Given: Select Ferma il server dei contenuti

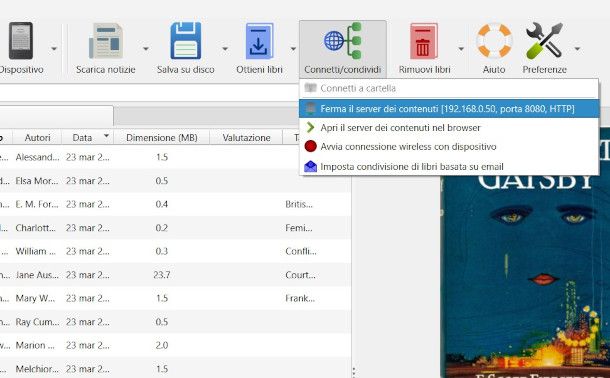Looking at the screenshot, I should (449, 108).
